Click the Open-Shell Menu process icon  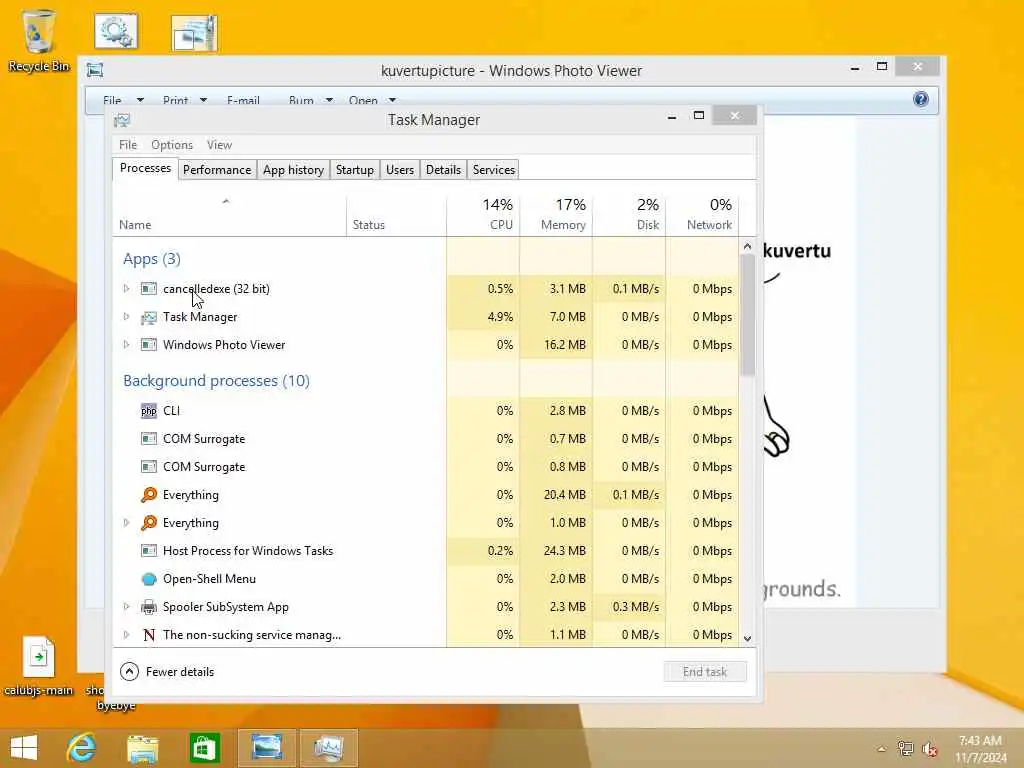(x=149, y=579)
